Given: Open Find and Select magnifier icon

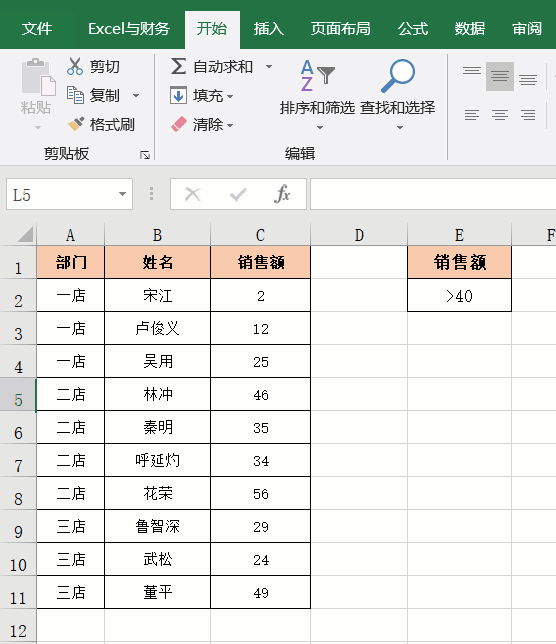Looking at the screenshot, I should tap(398, 76).
